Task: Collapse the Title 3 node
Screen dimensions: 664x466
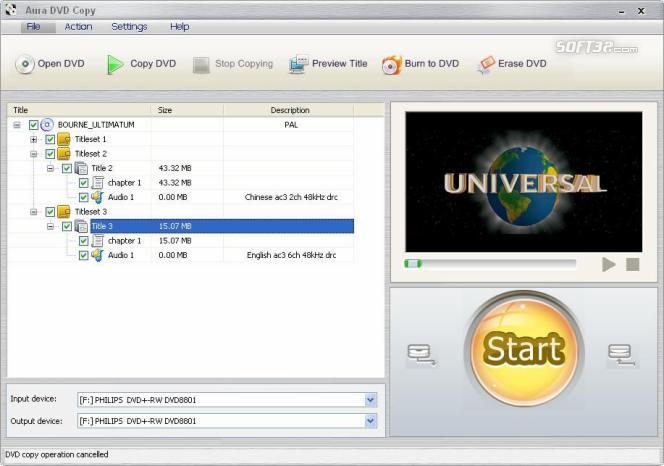Action: 50,226
